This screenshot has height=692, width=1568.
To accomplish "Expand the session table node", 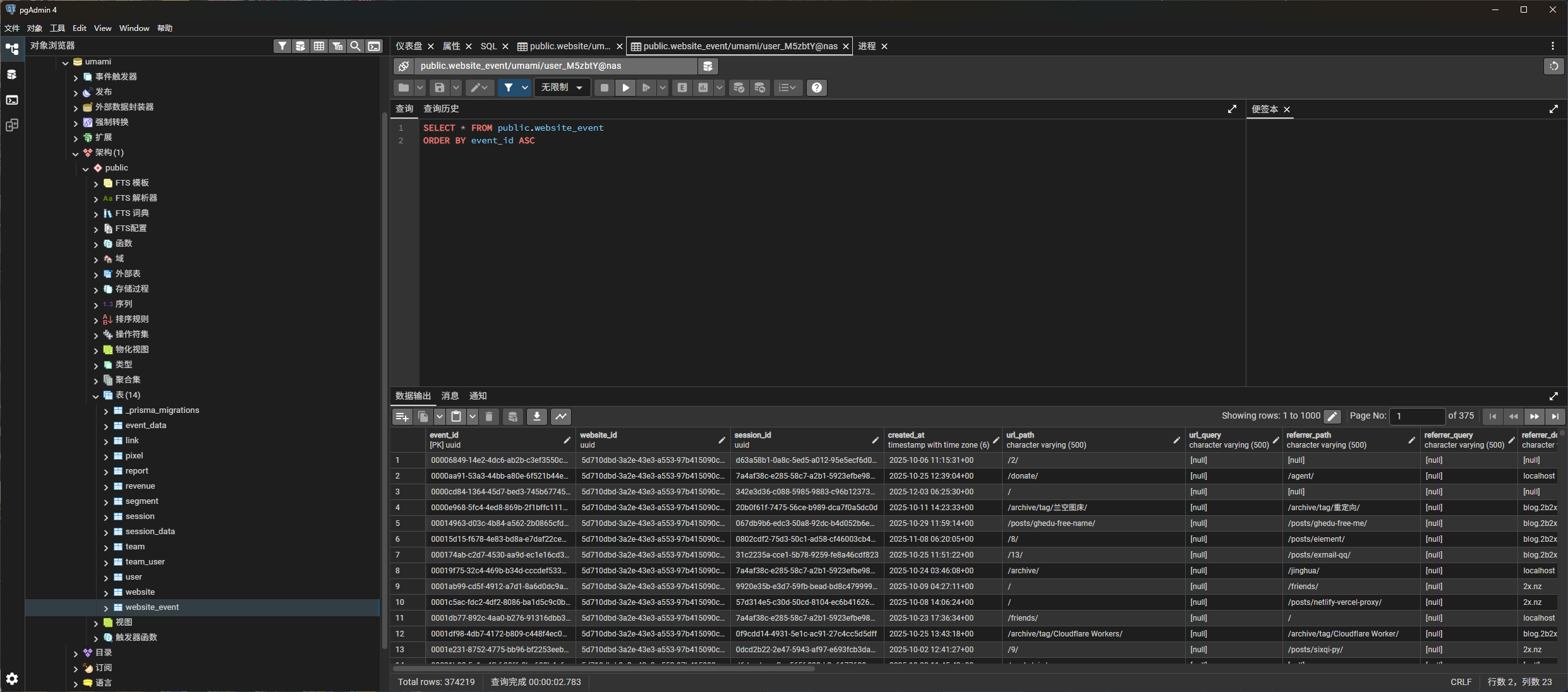I will (106, 517).
